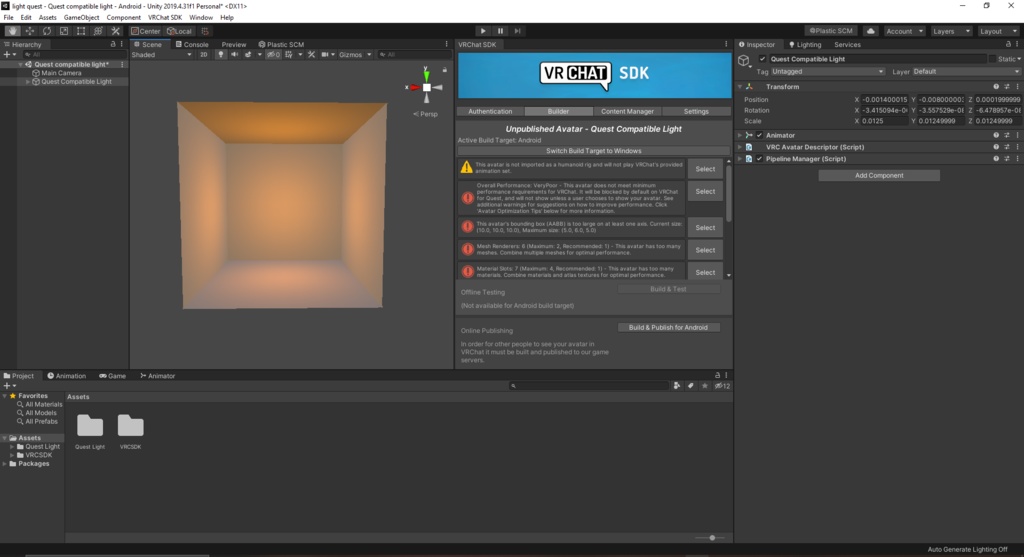Disable the Animator component checkbox
Viewport: 1024px width, 557px height.
[x=760, y=135]
